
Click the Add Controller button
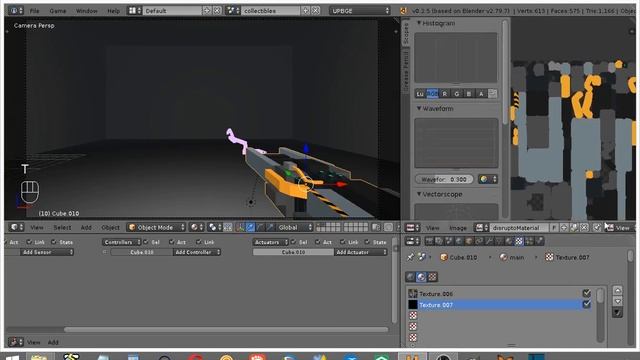(x=197, y=252)
